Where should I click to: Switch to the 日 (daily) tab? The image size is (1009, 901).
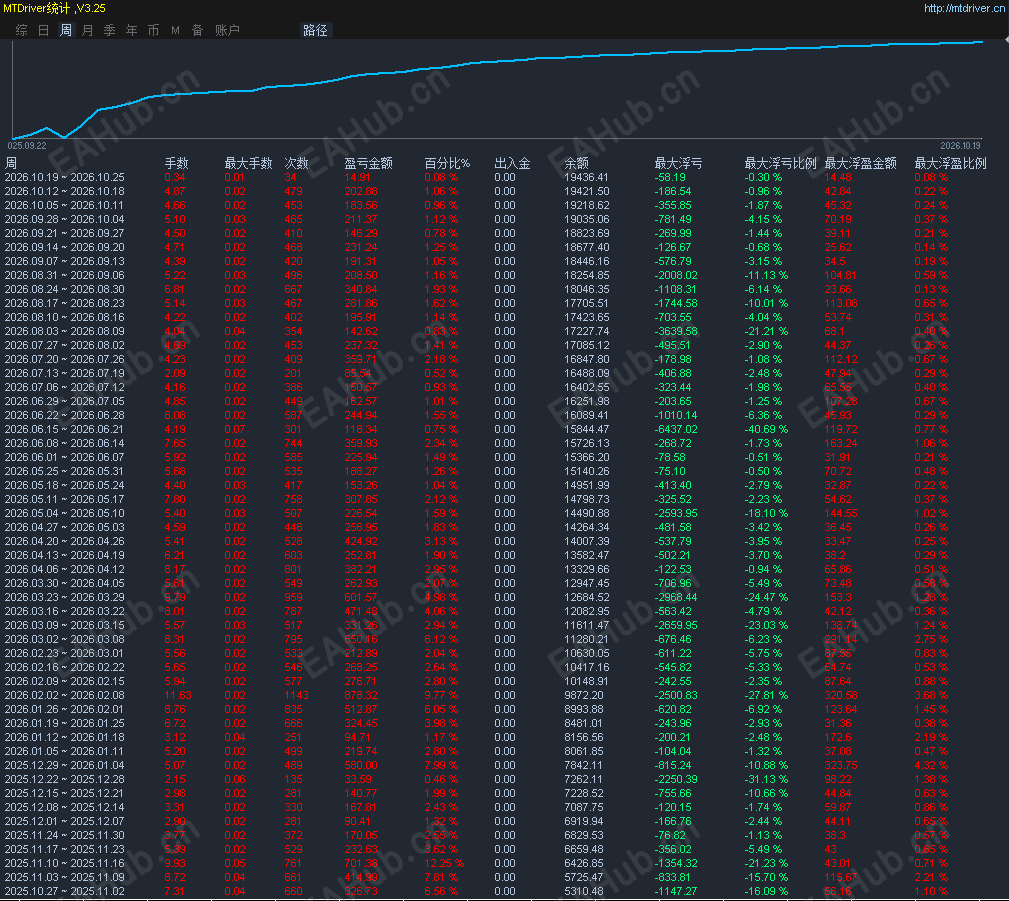(43, 30)
